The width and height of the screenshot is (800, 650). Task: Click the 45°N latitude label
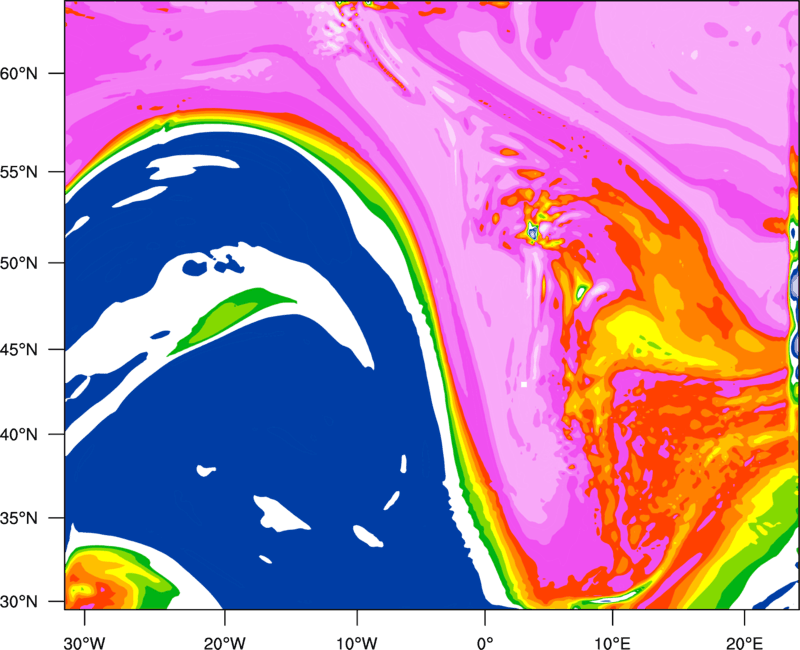click(19, 349)
